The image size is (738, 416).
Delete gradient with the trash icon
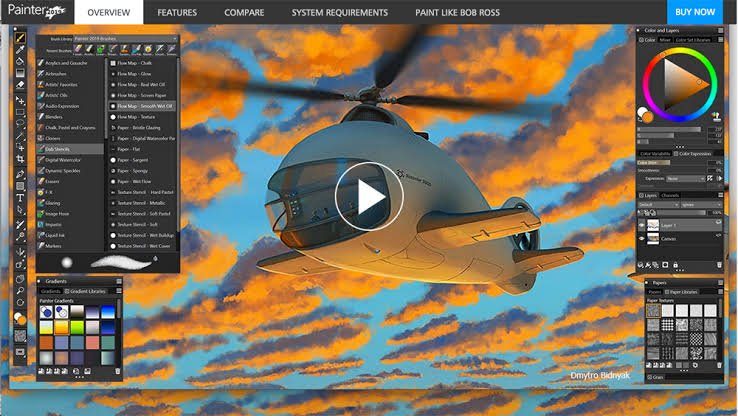coord(118,371)
